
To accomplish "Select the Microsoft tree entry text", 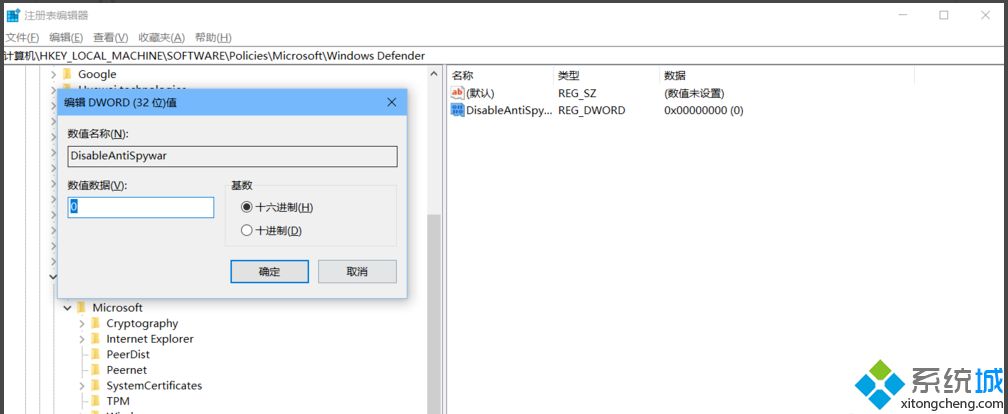I will pos(118,308).
